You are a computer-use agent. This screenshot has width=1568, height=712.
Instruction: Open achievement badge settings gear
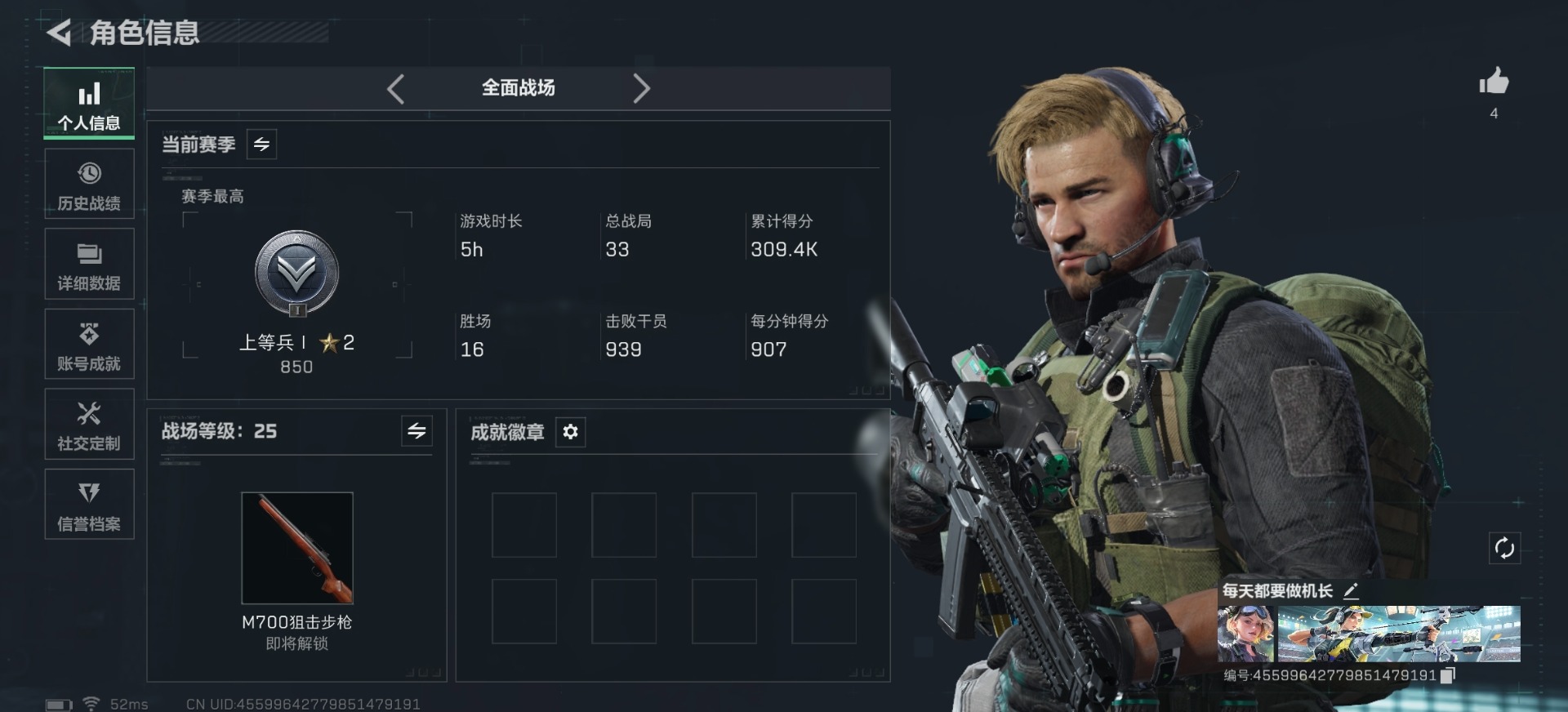[570, 431]
